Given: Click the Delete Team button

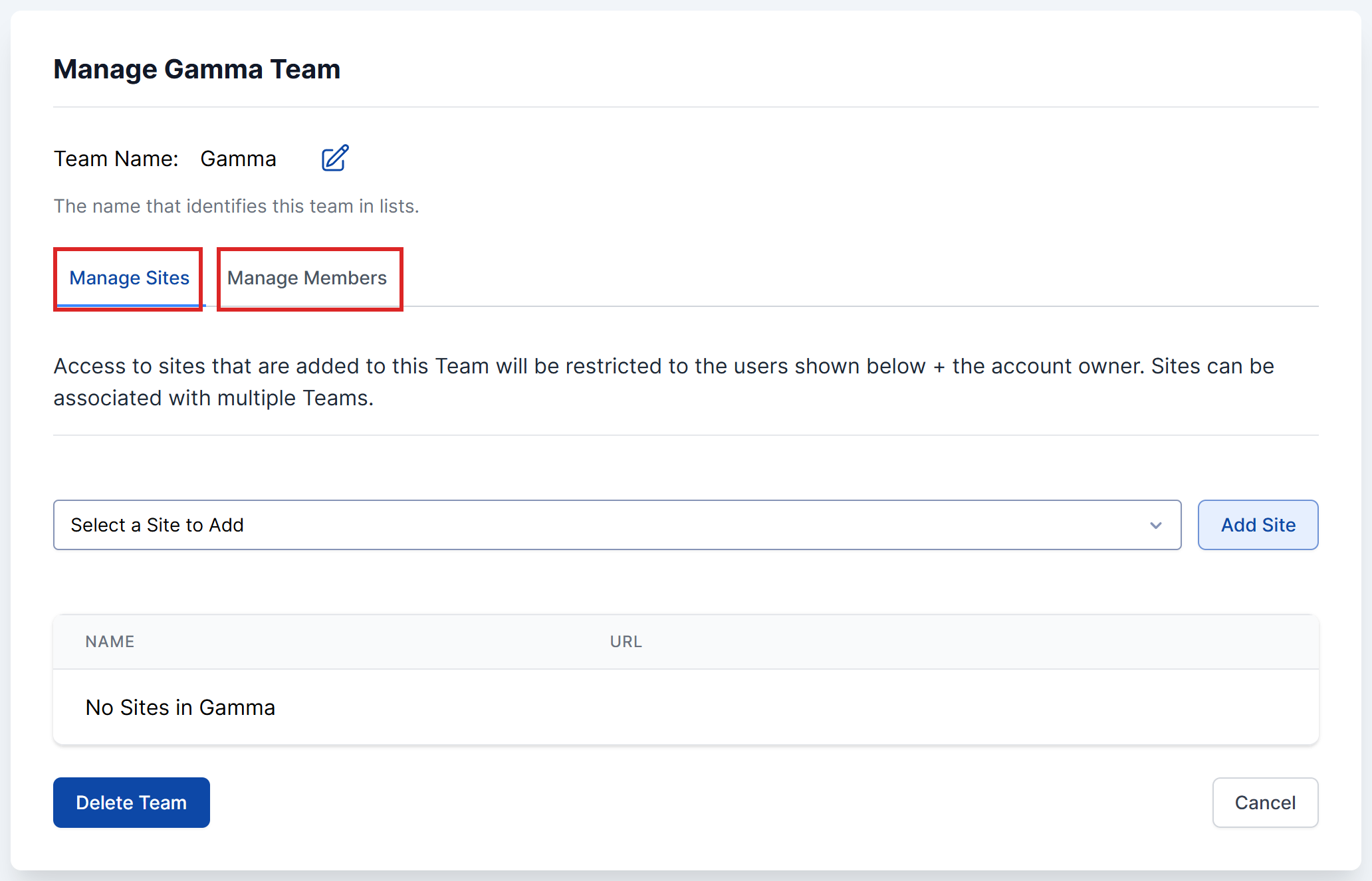Looking at the screenshot, I should (132, 803).
